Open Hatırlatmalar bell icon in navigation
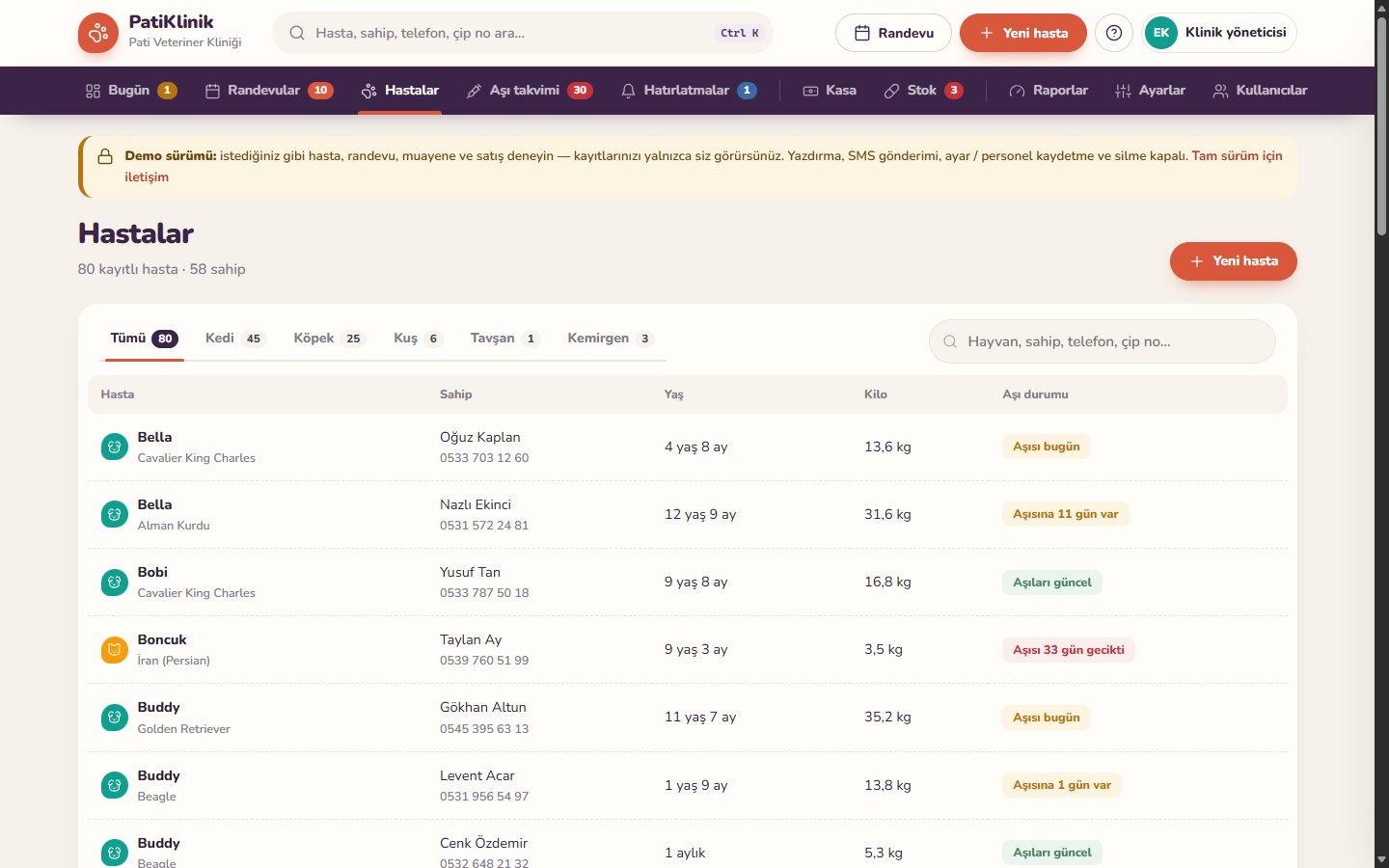1389x868 pixels. pyautogui.click(x=628, y=91)
